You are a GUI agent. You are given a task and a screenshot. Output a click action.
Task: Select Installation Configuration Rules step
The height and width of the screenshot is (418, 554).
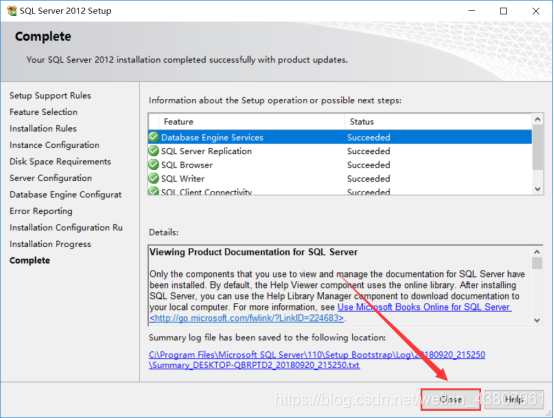point(66,228)
